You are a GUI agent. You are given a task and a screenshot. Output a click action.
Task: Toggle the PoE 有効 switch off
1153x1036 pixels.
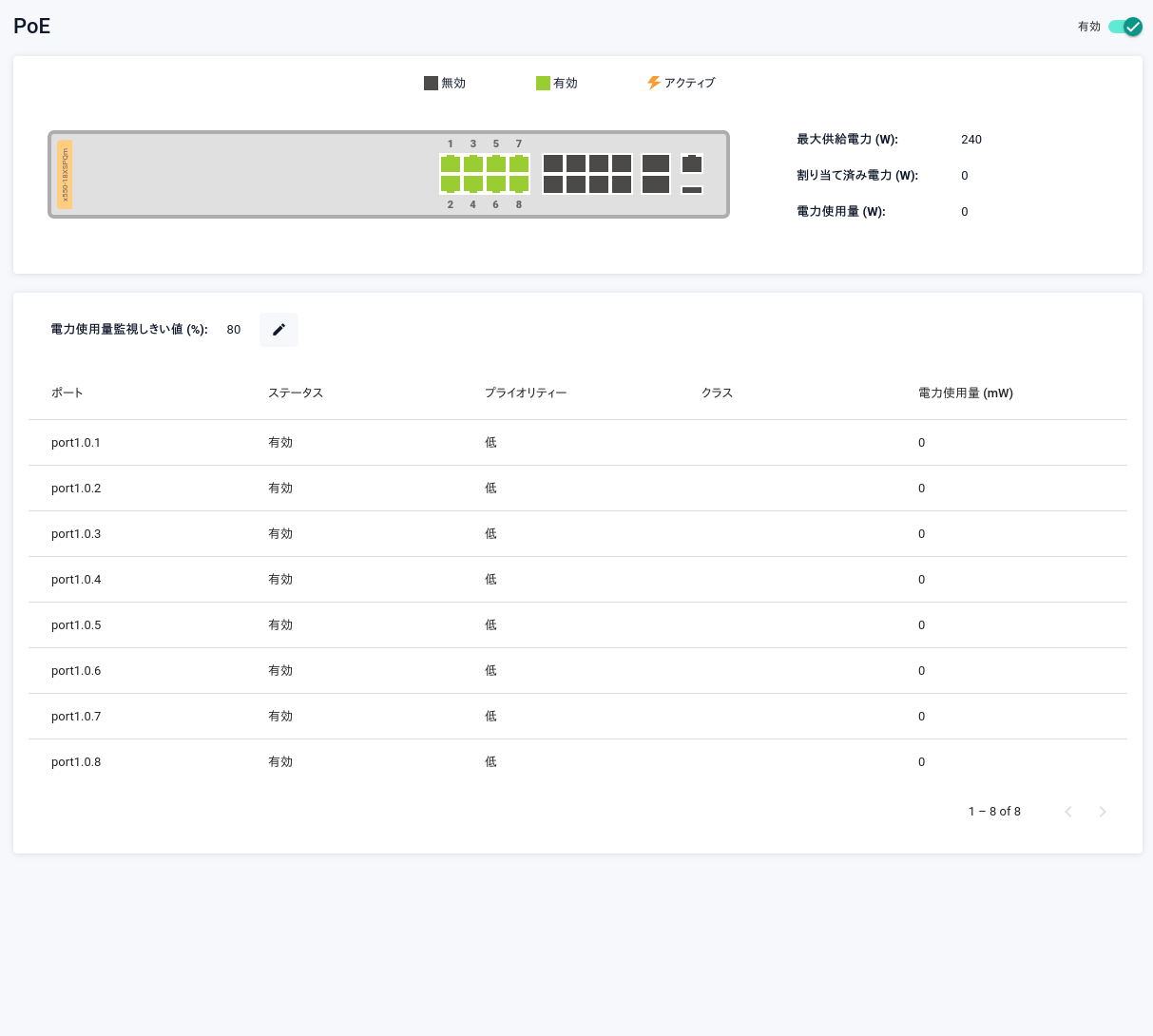point(1124,27)
